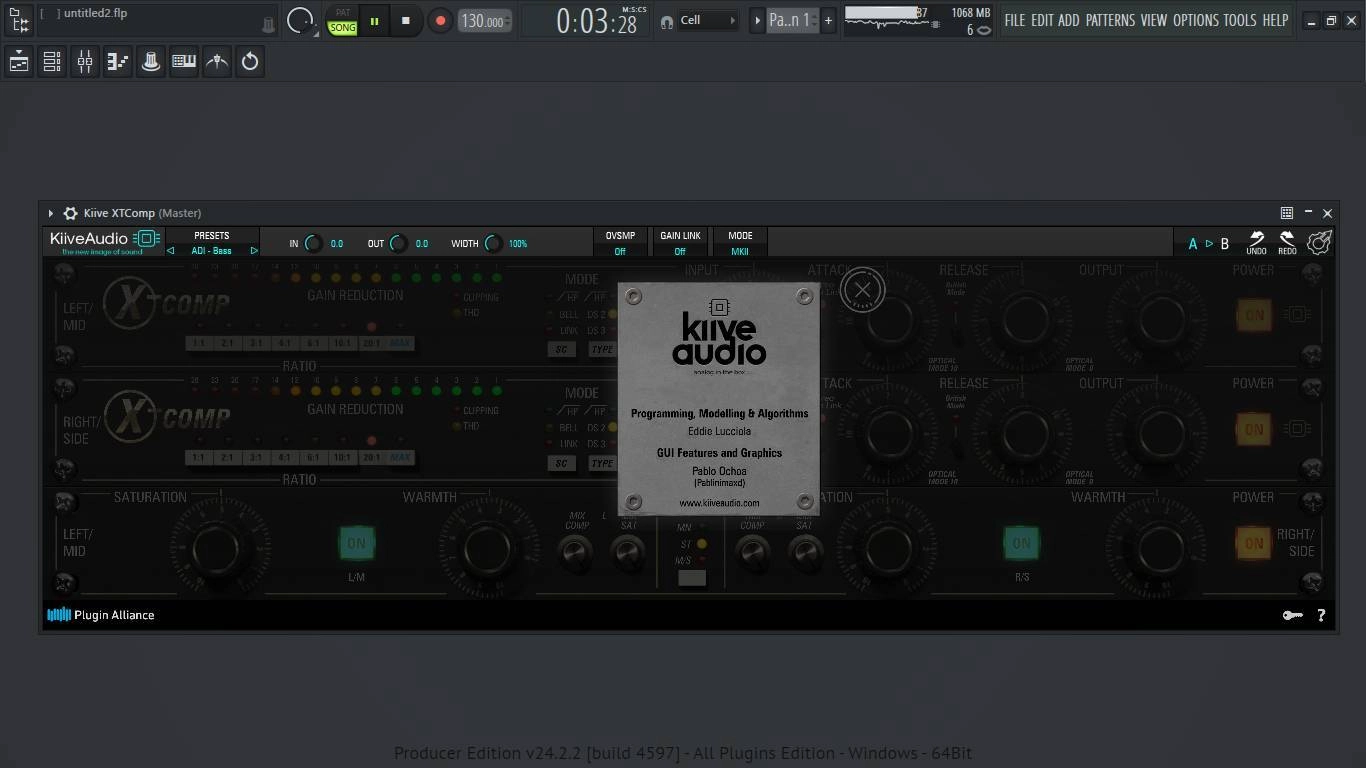Click the metronome-shaped toolbar icon
Viewport: 1366px width, 768px height.
point(217,62)
